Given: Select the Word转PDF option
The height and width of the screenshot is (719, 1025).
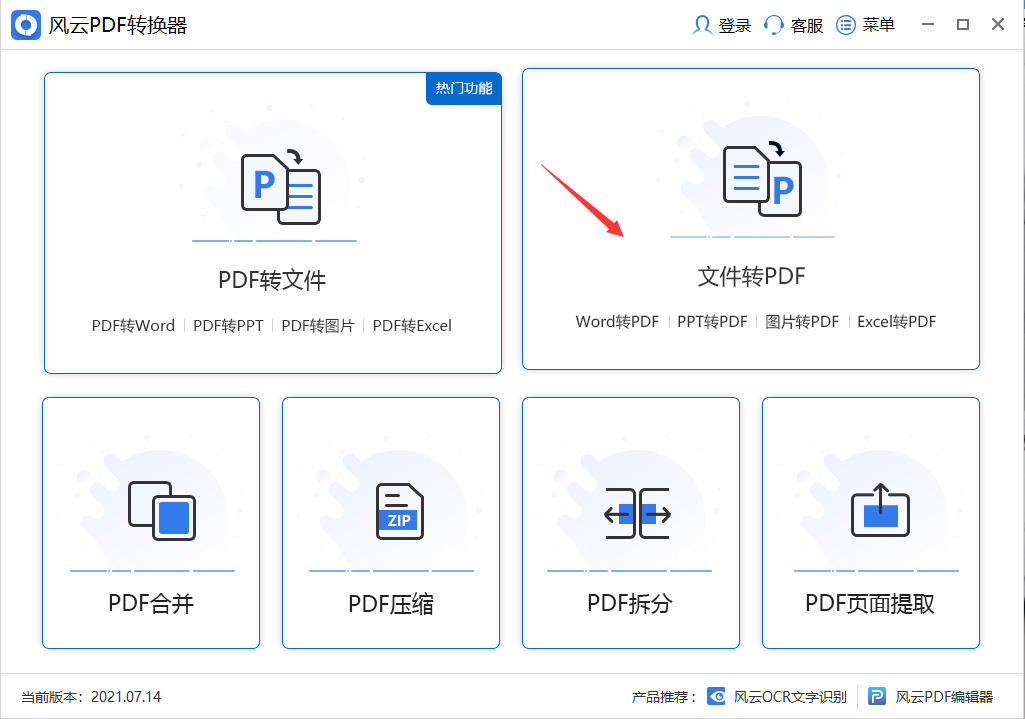Looking at the screenshot, I should tap(617, 322).
